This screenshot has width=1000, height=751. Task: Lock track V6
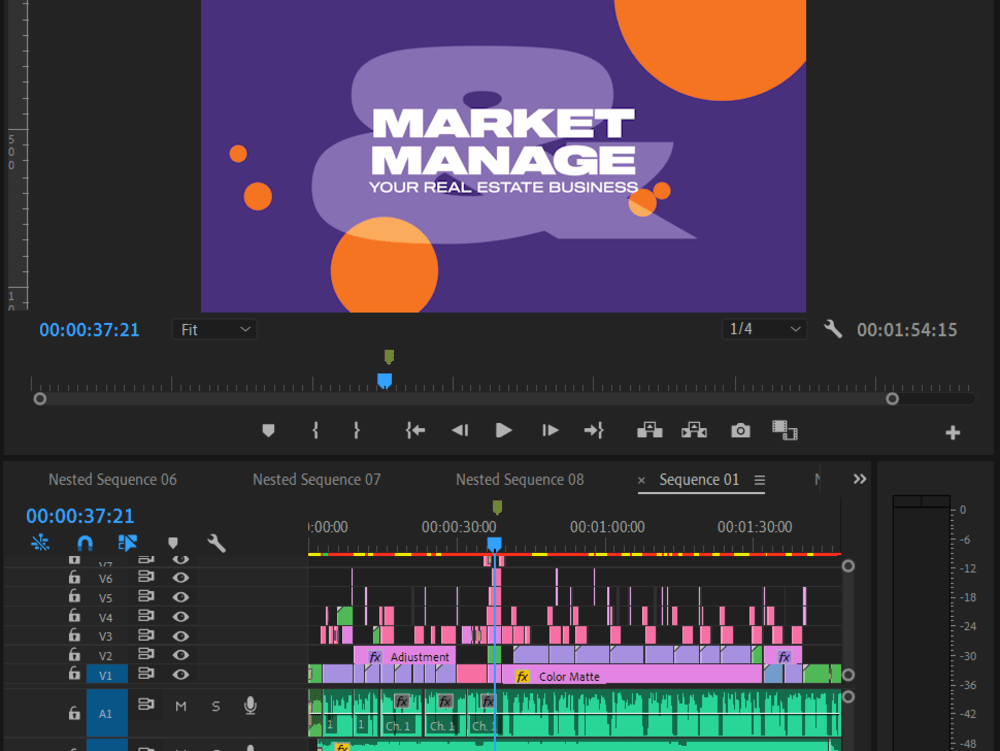75,577
